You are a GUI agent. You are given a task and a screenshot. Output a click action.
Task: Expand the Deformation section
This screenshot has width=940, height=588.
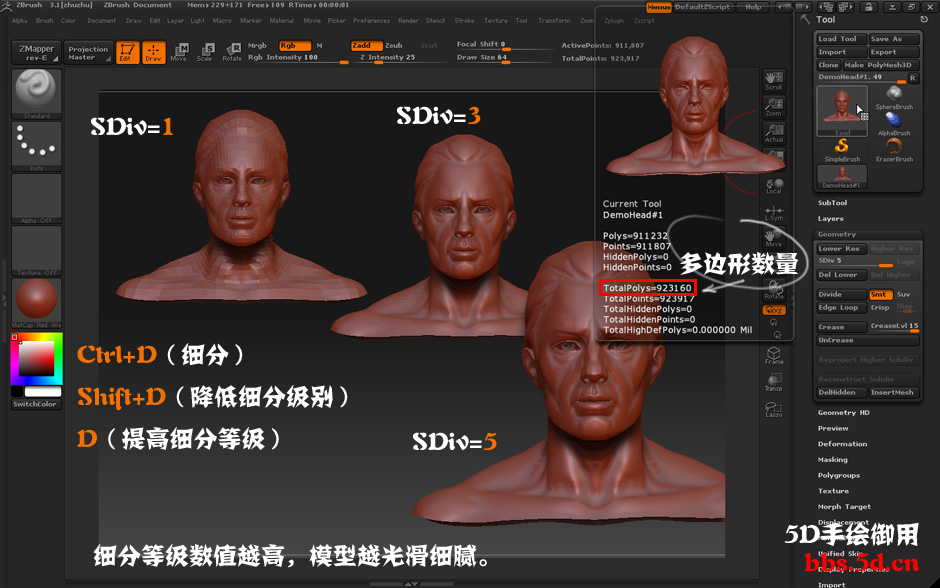click(842, 444)
